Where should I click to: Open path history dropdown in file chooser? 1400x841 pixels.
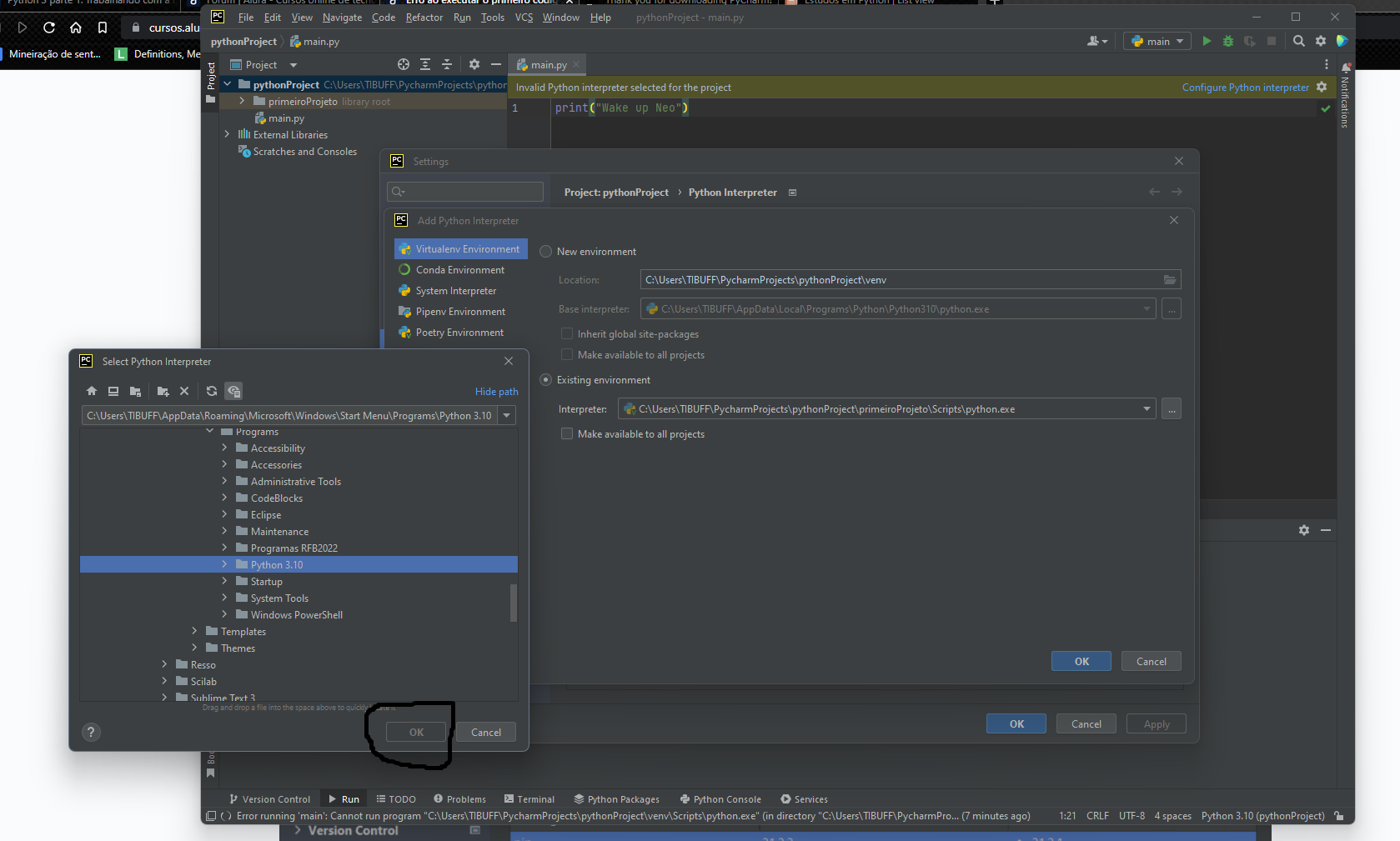coord(507,415)
